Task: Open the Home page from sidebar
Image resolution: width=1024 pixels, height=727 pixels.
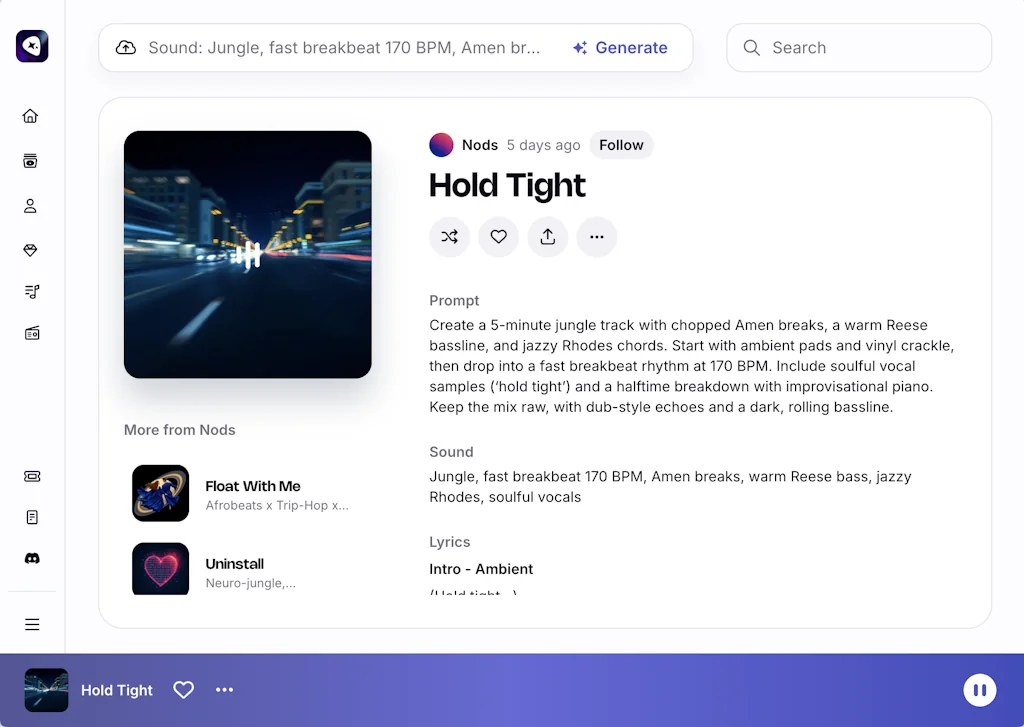Action: click(x=31, y=116)
